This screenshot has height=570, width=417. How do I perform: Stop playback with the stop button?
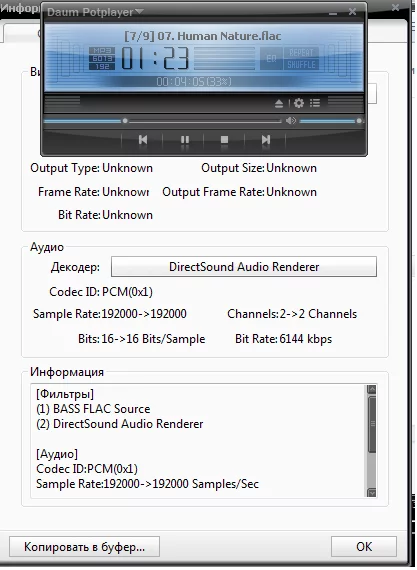(224, 140)
